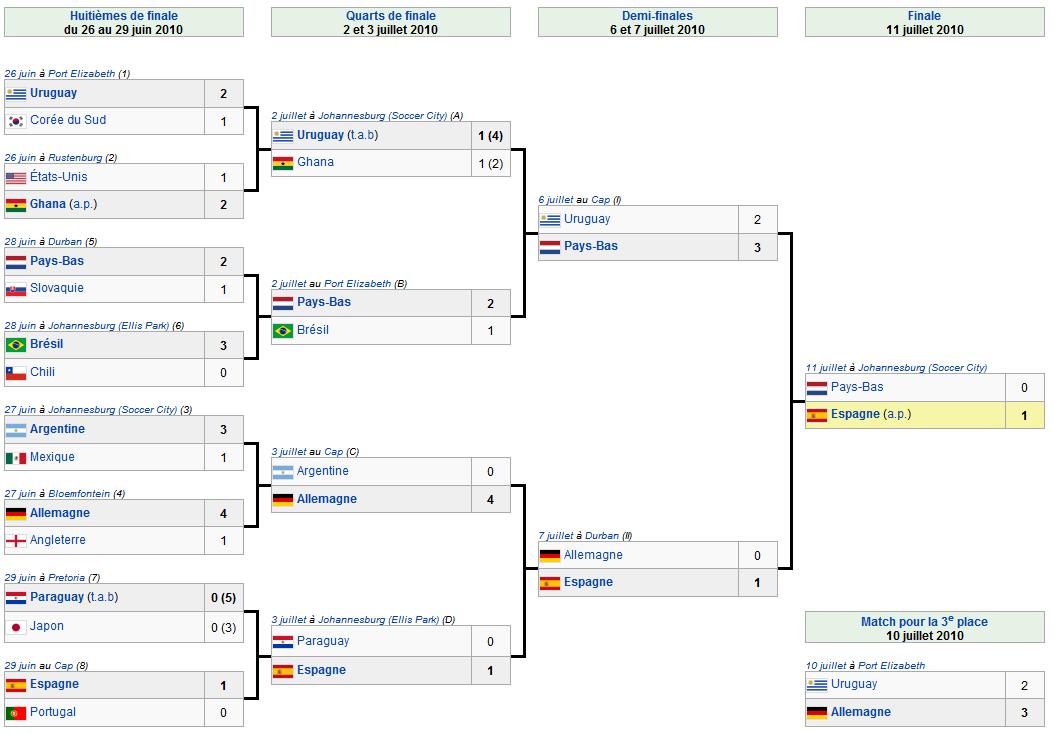
Task: Click the Mexico flag icon
Action: point(16,458)
